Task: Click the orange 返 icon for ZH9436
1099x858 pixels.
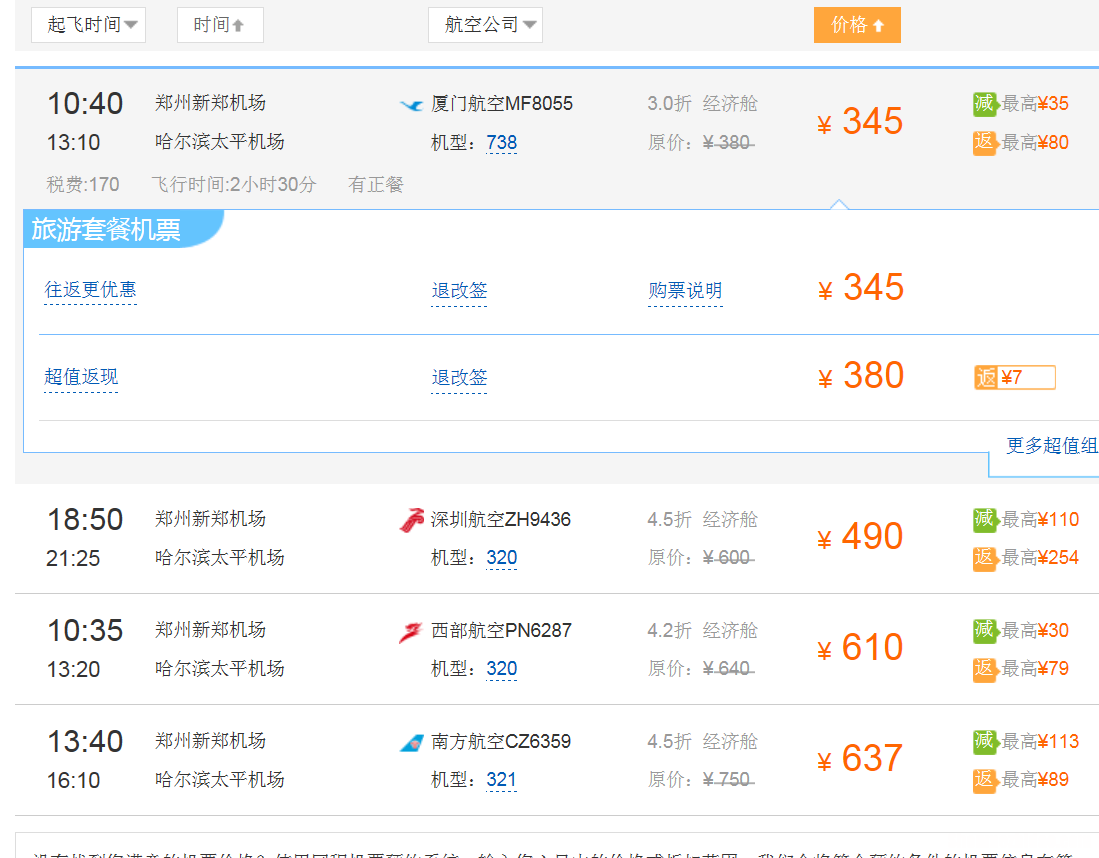Action: point(985,558)
